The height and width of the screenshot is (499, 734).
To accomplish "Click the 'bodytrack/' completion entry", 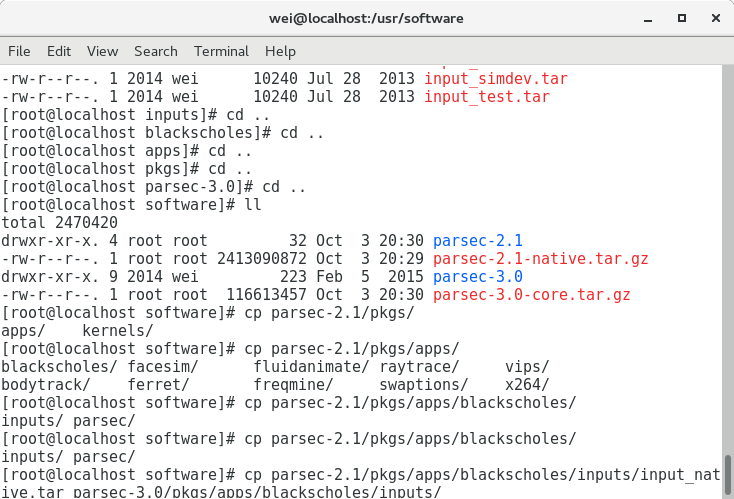I will click(46, 386).
